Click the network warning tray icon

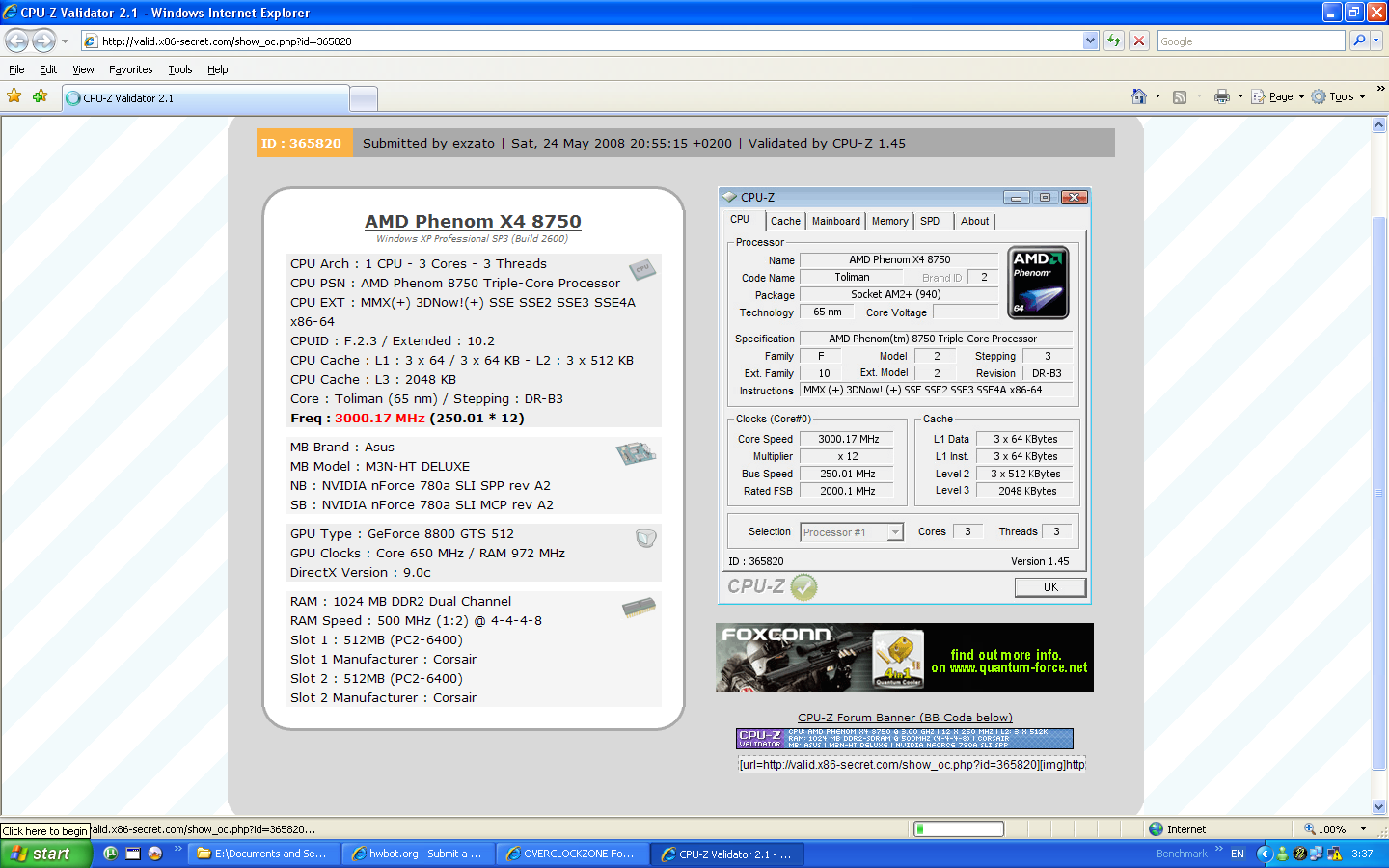pyautogui.click(x=1334, y=854)
